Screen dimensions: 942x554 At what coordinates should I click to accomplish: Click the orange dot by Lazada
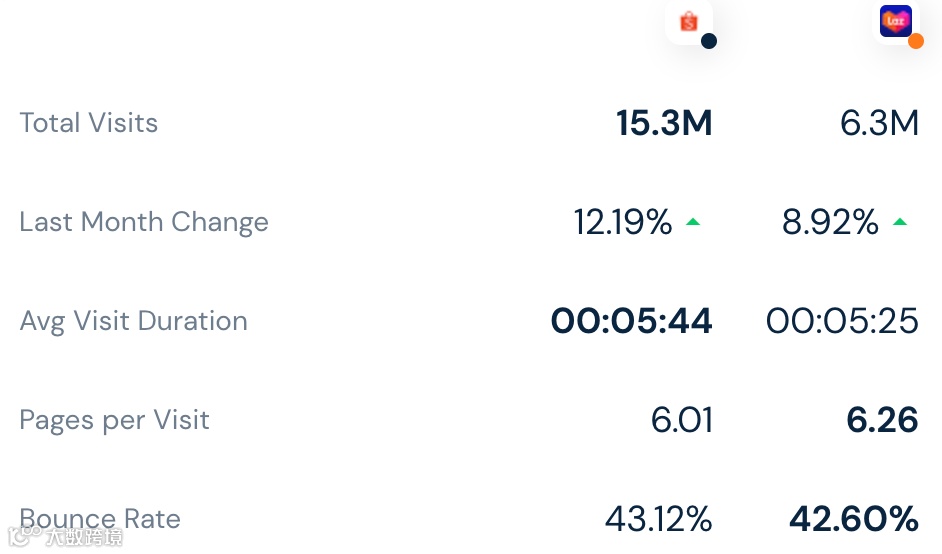pos(916,41)
